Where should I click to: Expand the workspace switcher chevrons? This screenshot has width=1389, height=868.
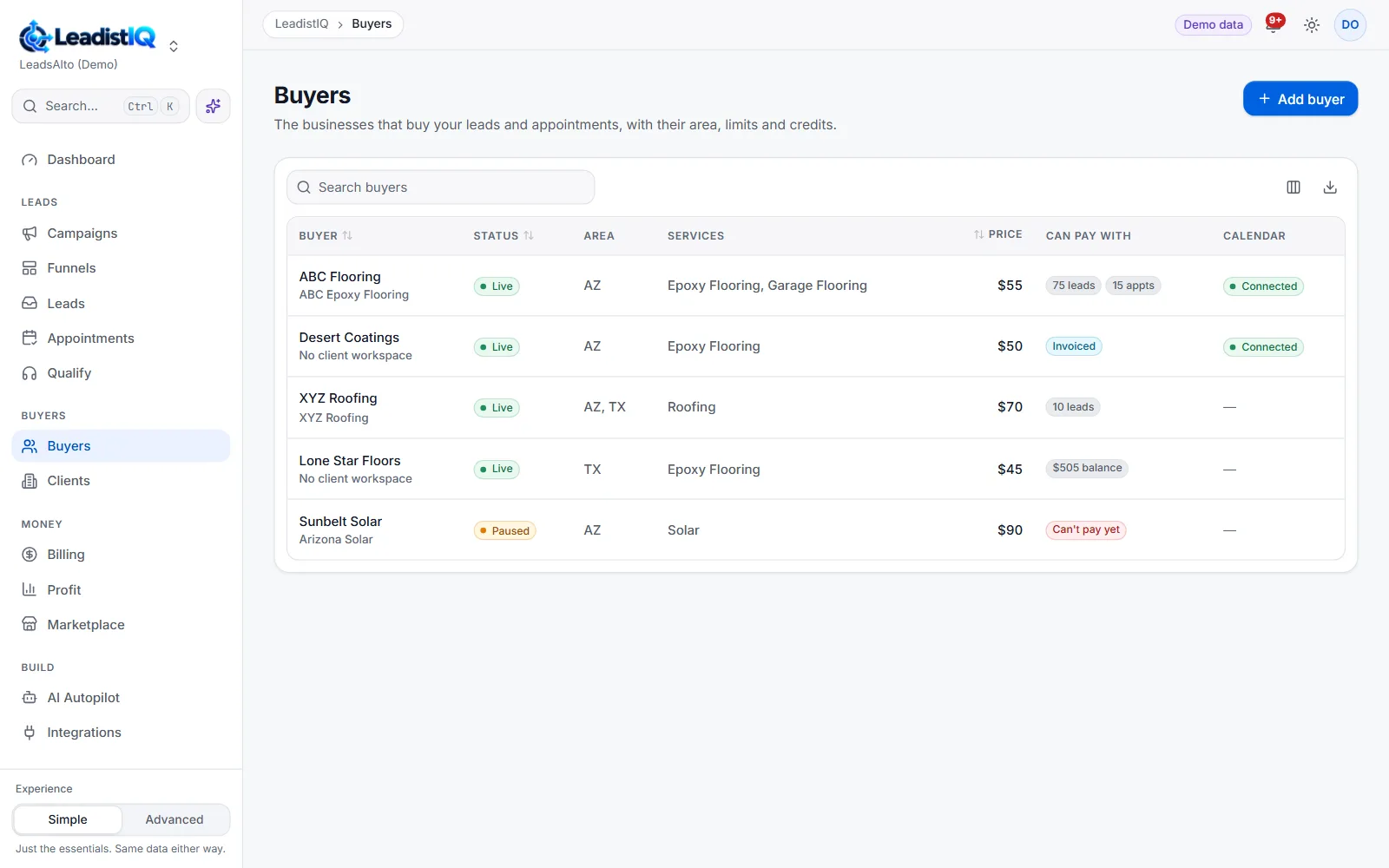pyautogui.click(x=174, y=46)
